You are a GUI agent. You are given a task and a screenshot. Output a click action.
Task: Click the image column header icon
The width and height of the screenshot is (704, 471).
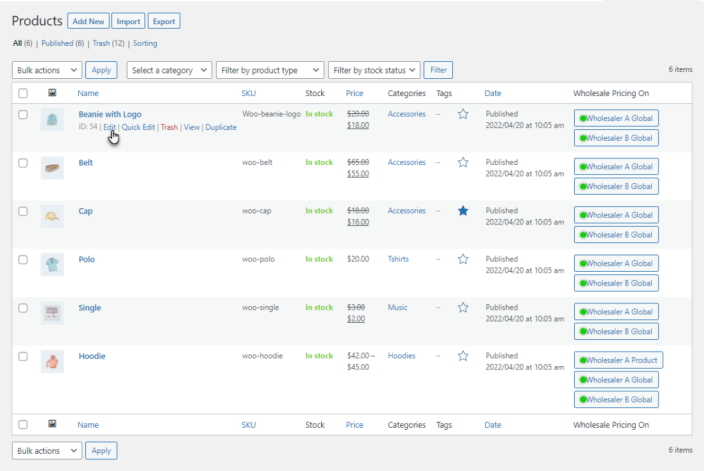pos(52,93)
